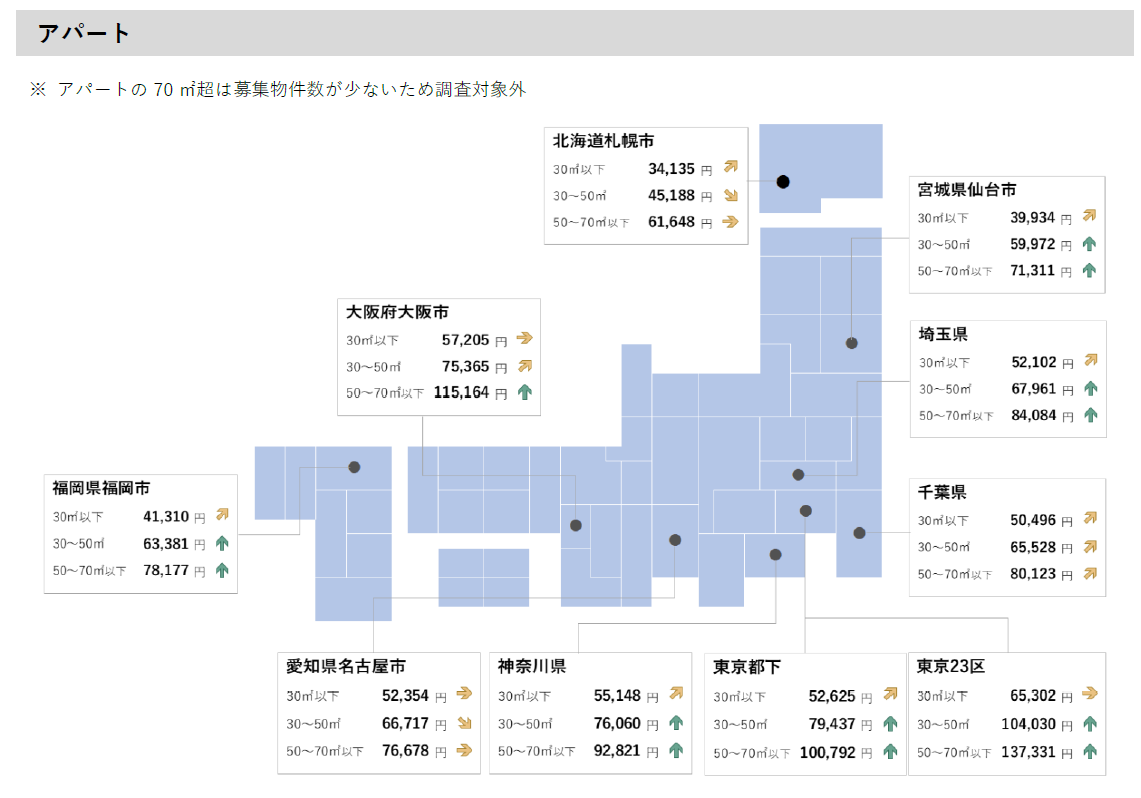Click the 100,792 rent value
Viewport: 1141px width, 798px height.
(827, 752)
